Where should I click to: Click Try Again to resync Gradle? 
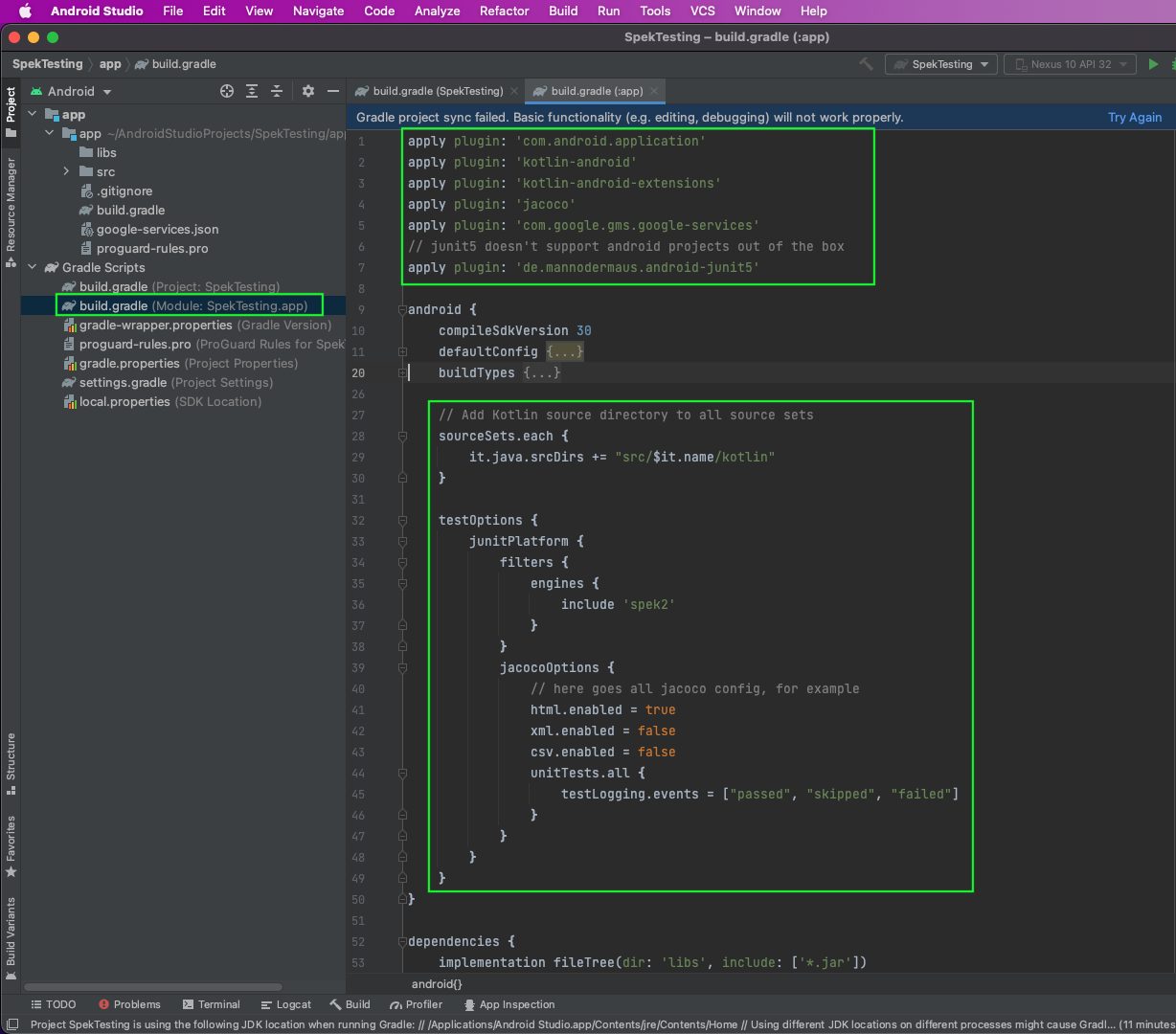tap(1135, 117)
